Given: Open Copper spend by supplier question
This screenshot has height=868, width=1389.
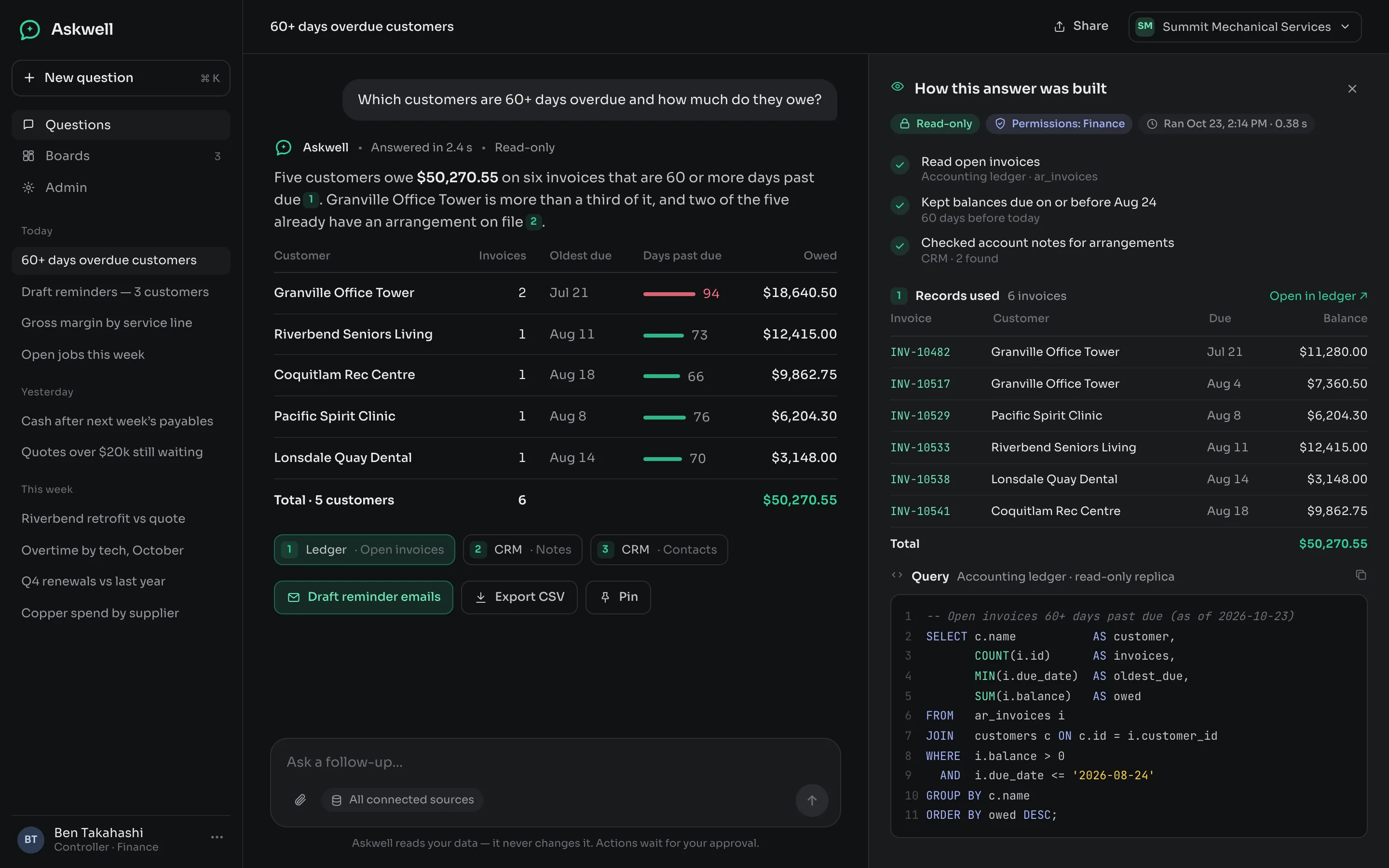Looking at the screenshot, I should coord(121,614).
